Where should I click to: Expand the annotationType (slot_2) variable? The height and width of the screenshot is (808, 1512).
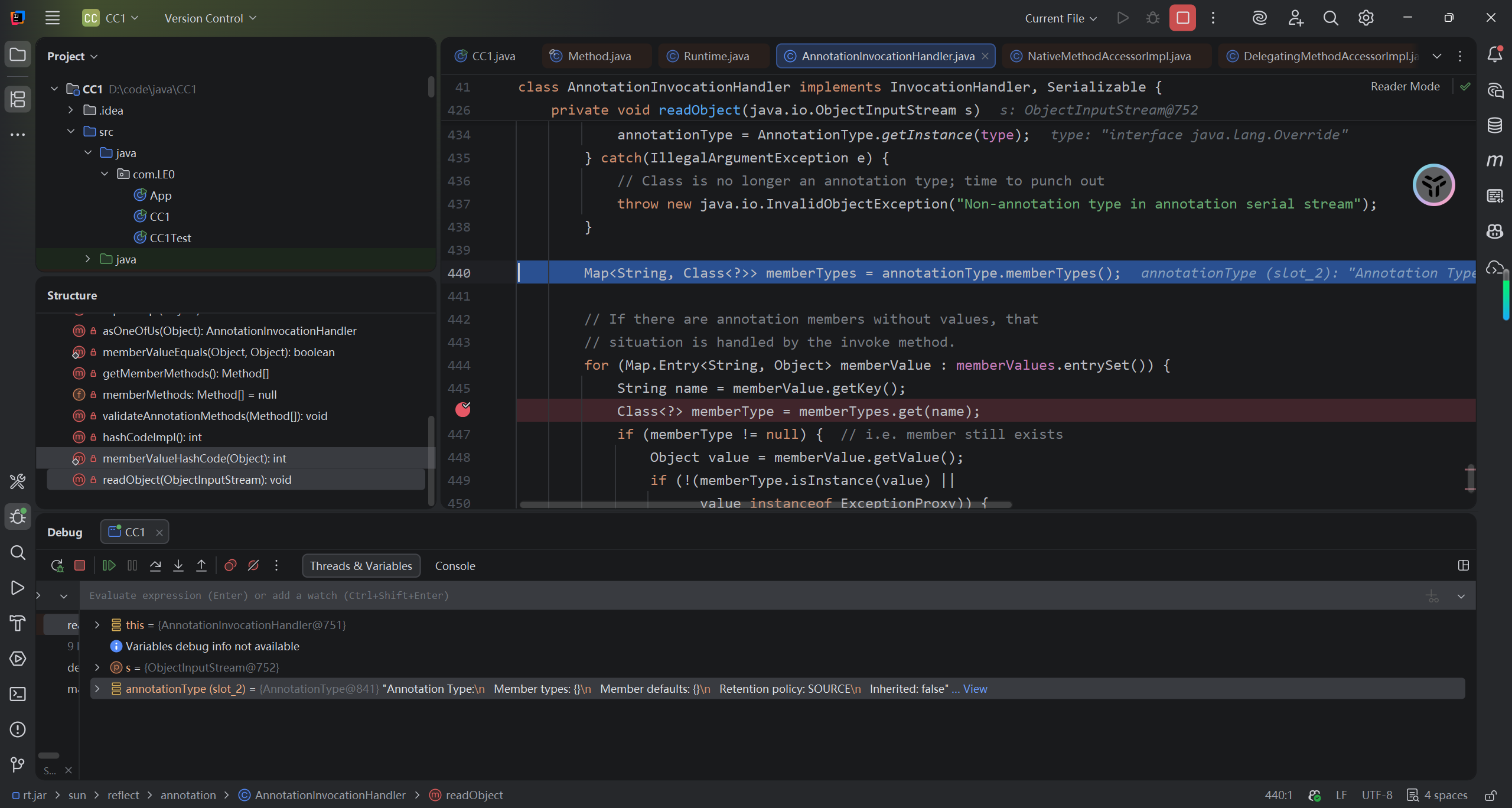[x=97, y=689]
